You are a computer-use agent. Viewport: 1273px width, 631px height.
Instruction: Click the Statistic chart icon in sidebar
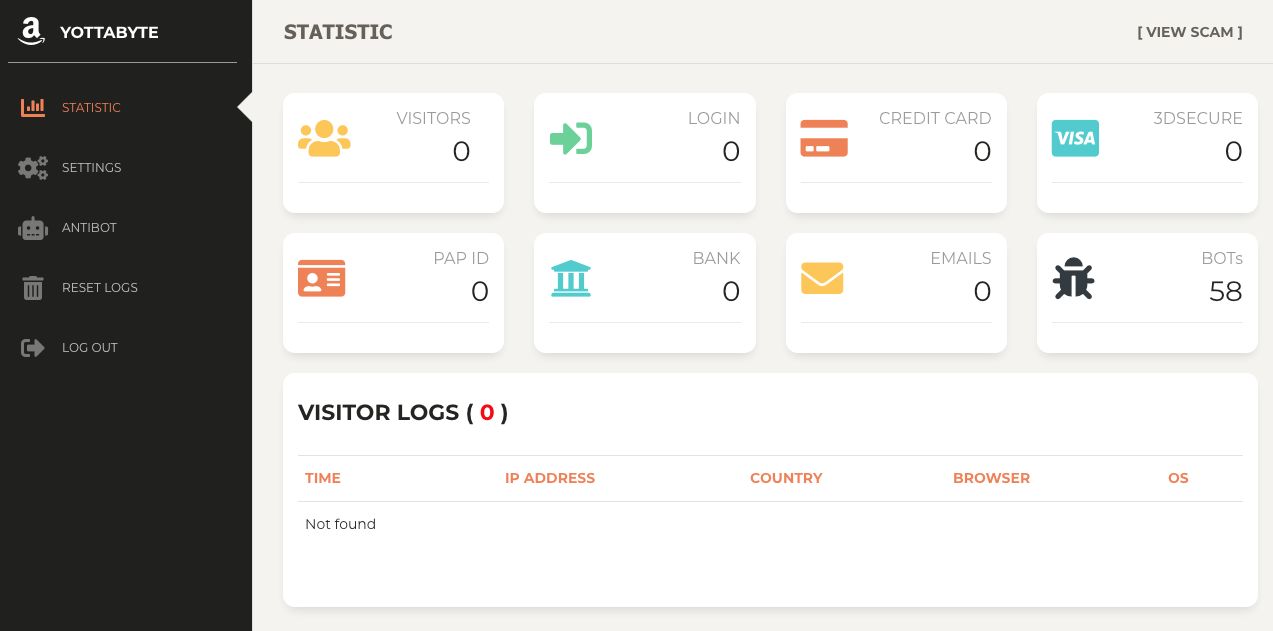(x=33, y=108)
